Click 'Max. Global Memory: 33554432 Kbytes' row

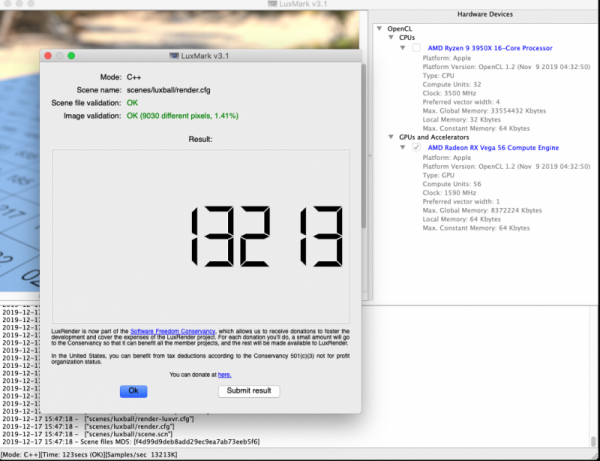click(484, 111)
